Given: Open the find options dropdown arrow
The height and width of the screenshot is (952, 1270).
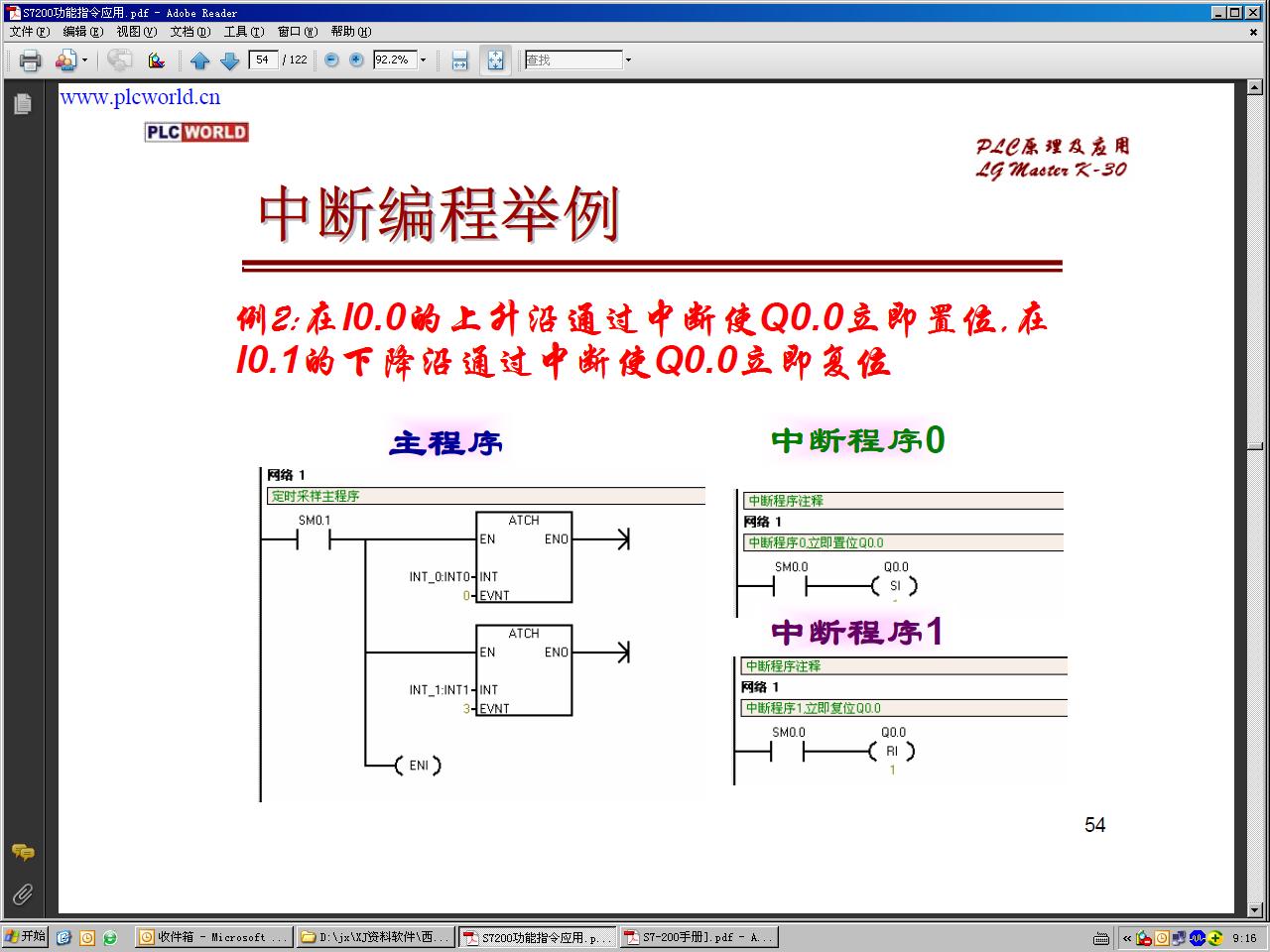Looking at the screenshot, I should 628,60.
